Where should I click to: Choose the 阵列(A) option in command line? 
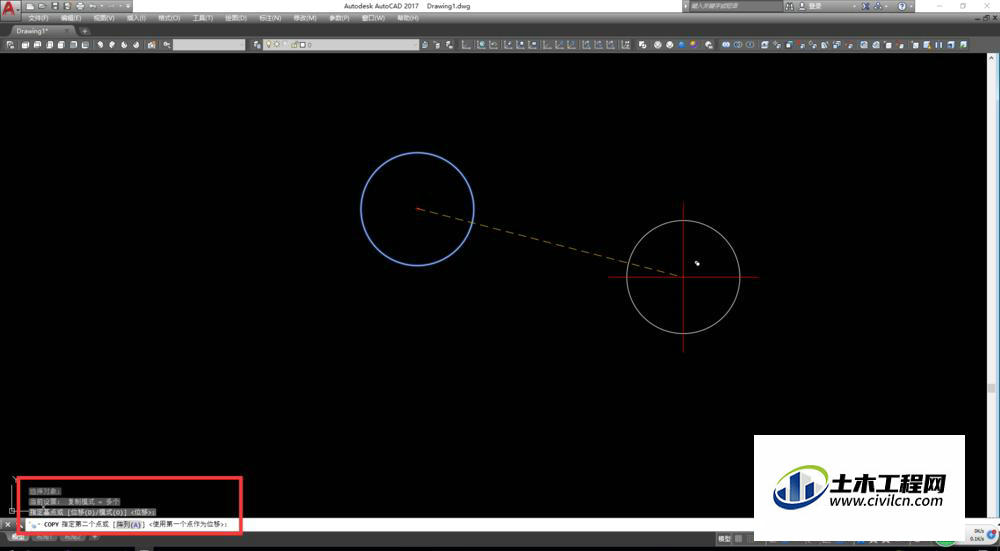pyautogui.click(x=129, y=524)
